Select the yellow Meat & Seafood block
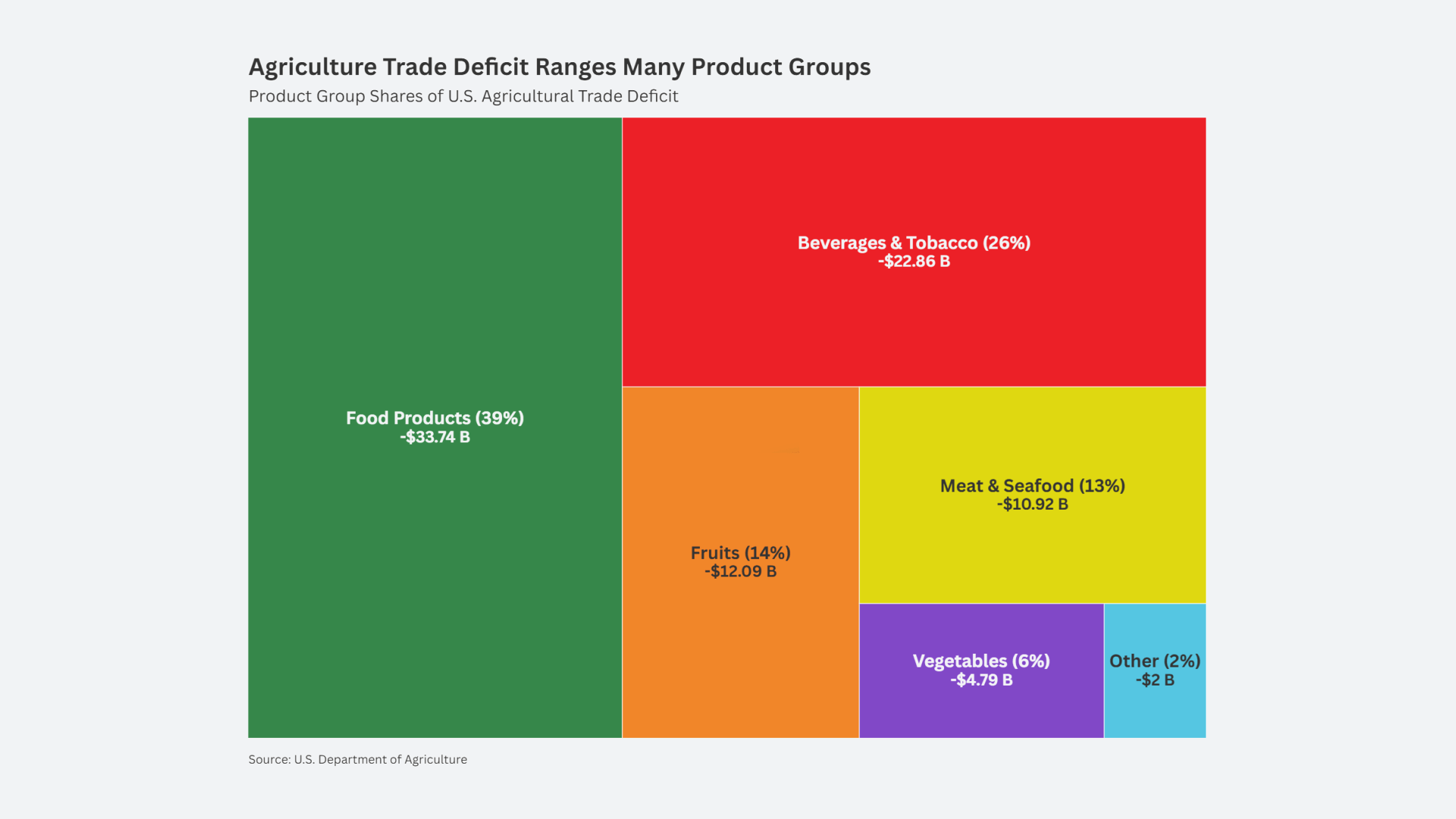 pos(1032,495)
